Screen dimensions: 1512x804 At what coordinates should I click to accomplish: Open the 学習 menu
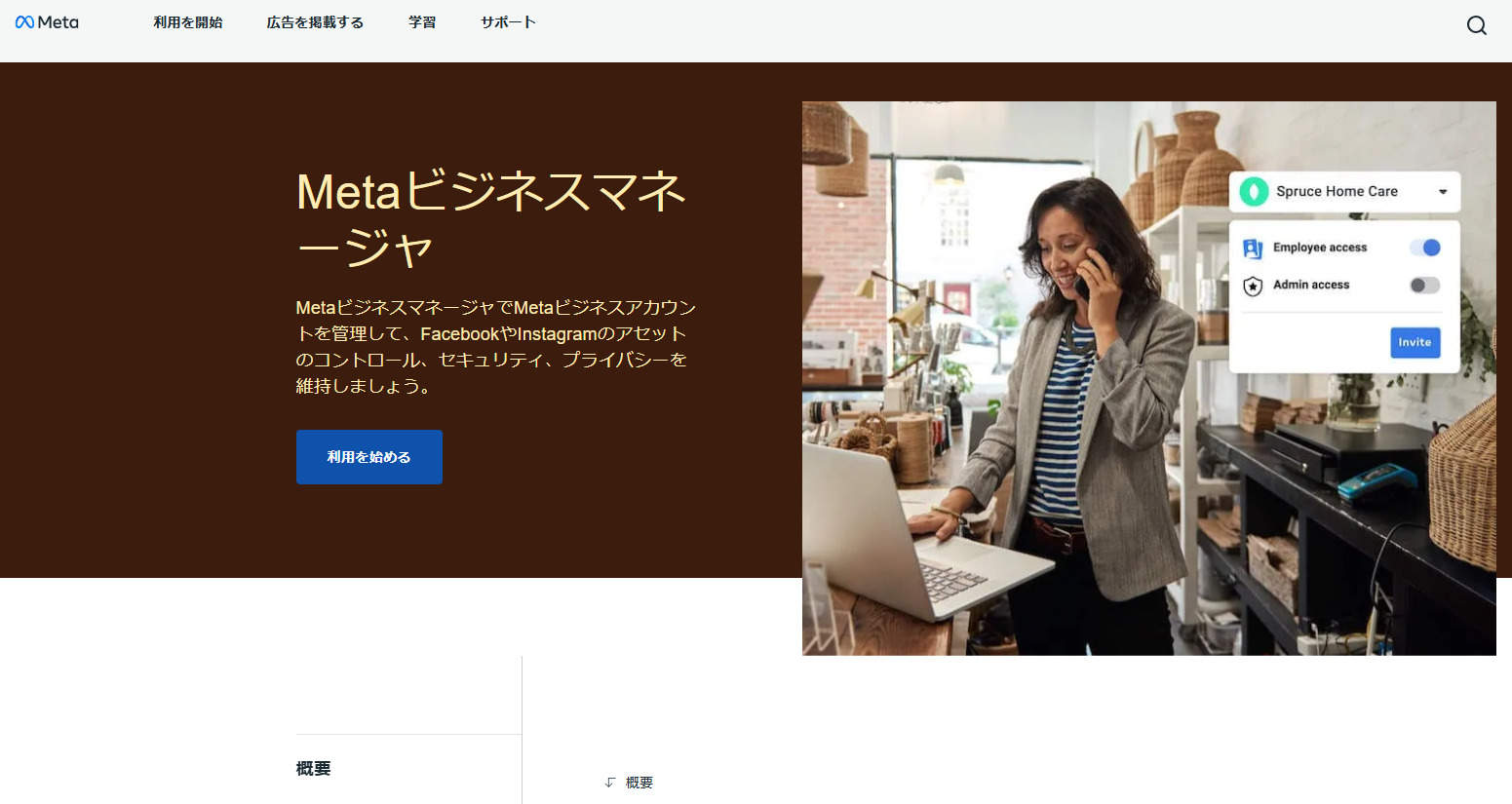pyautogui.click(x=422, y=22)
